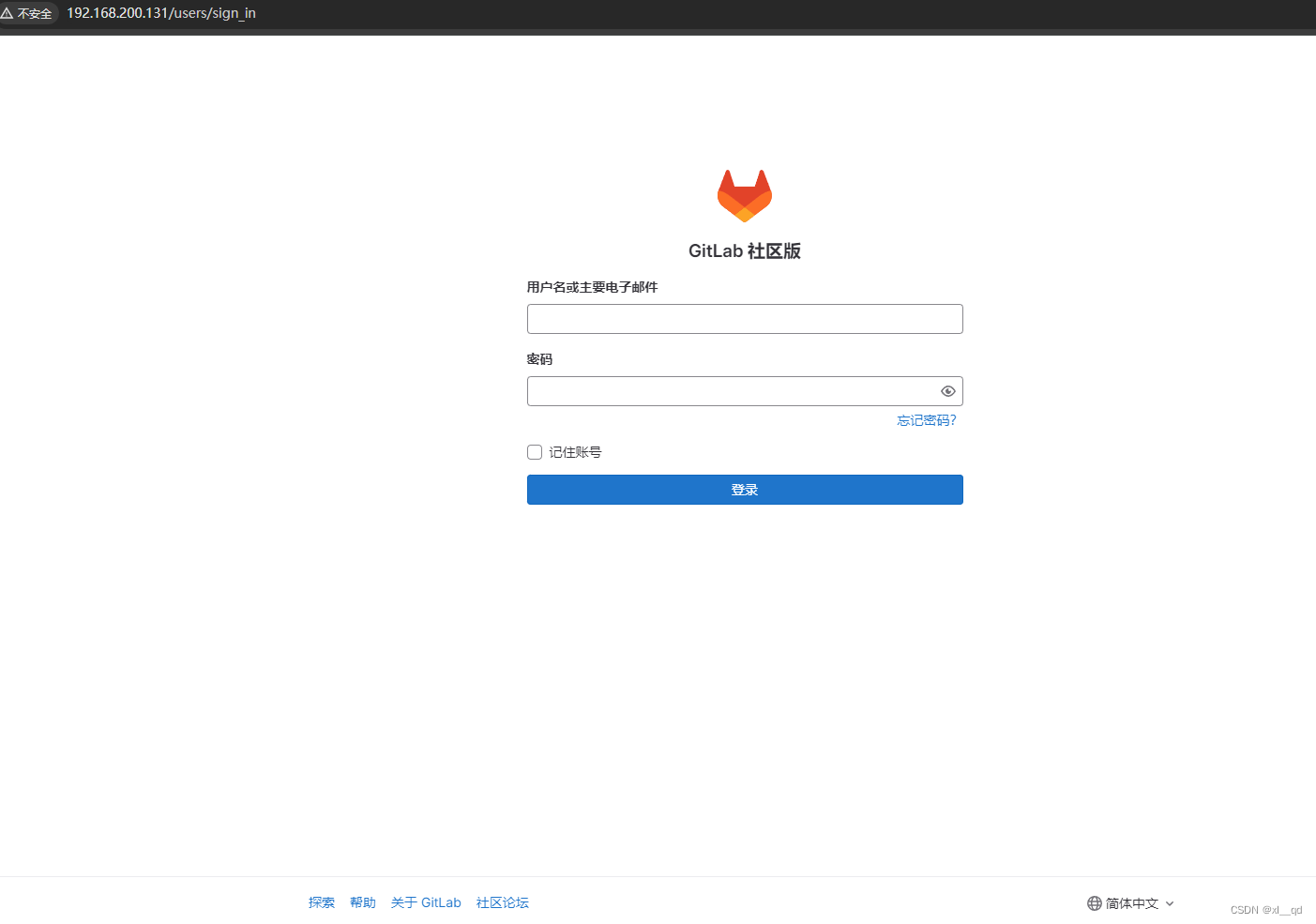Check the 记住账号 checkbox
1316x924 pixels.
[x=535, y=452]
